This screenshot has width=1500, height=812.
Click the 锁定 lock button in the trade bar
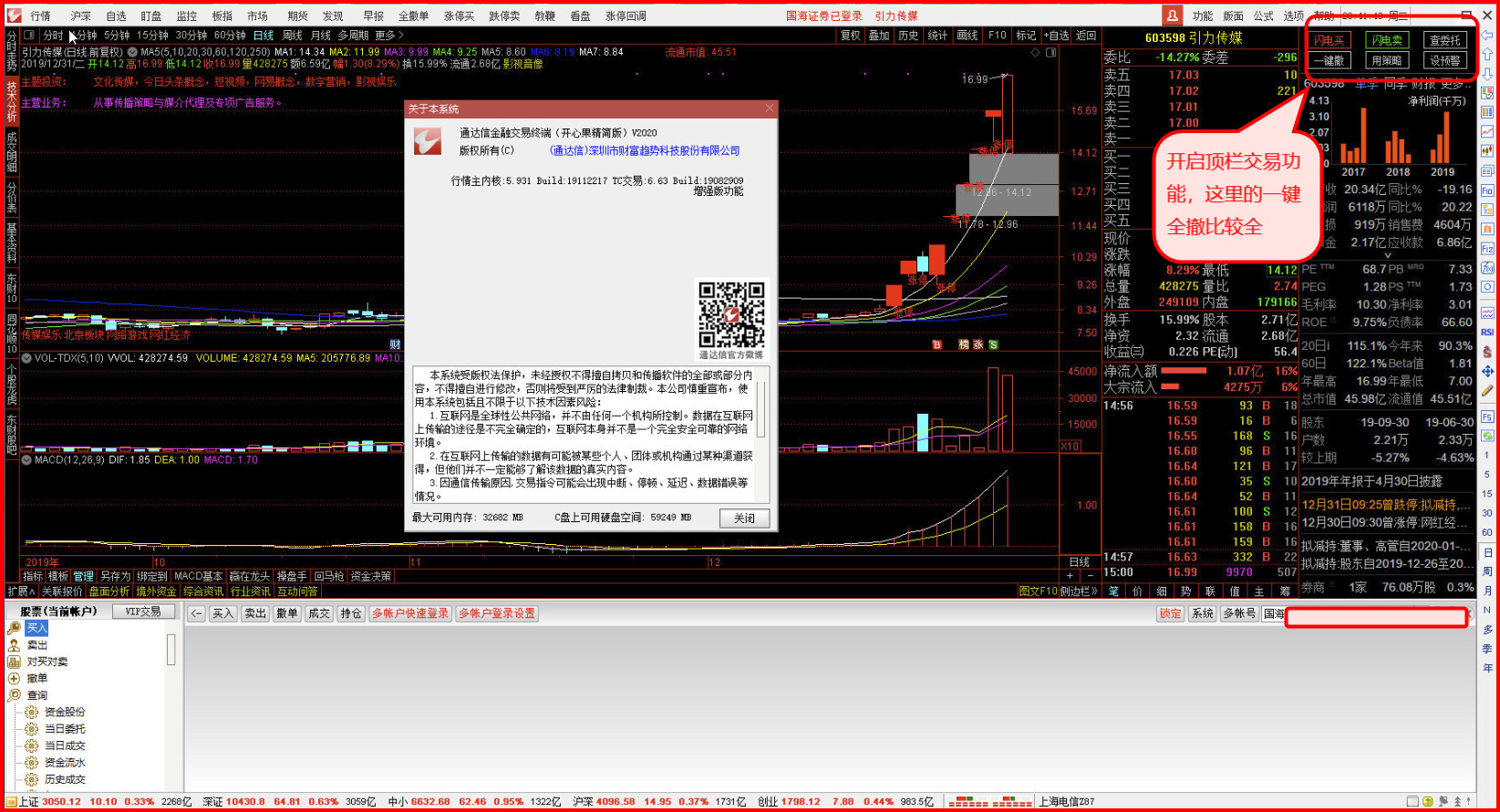1170,613
